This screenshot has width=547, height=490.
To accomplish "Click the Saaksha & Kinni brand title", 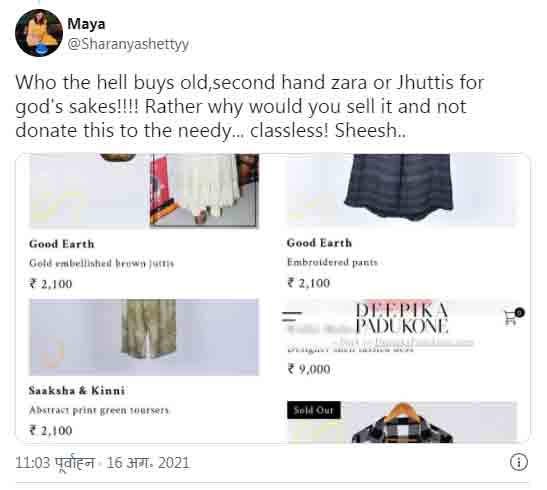I will tap(77, 391).
